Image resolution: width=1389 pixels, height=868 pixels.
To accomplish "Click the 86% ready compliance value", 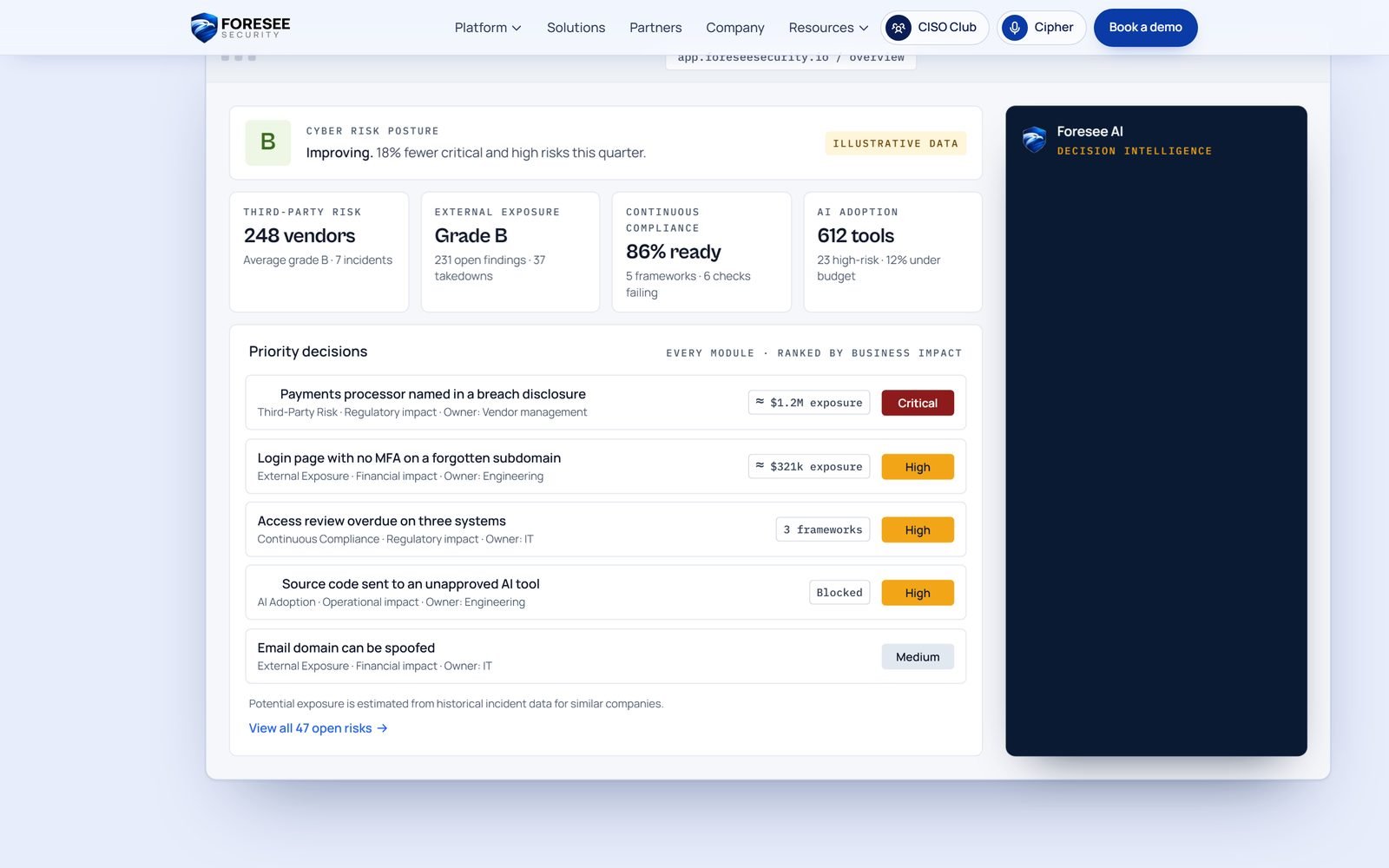I will coord(674,252).
